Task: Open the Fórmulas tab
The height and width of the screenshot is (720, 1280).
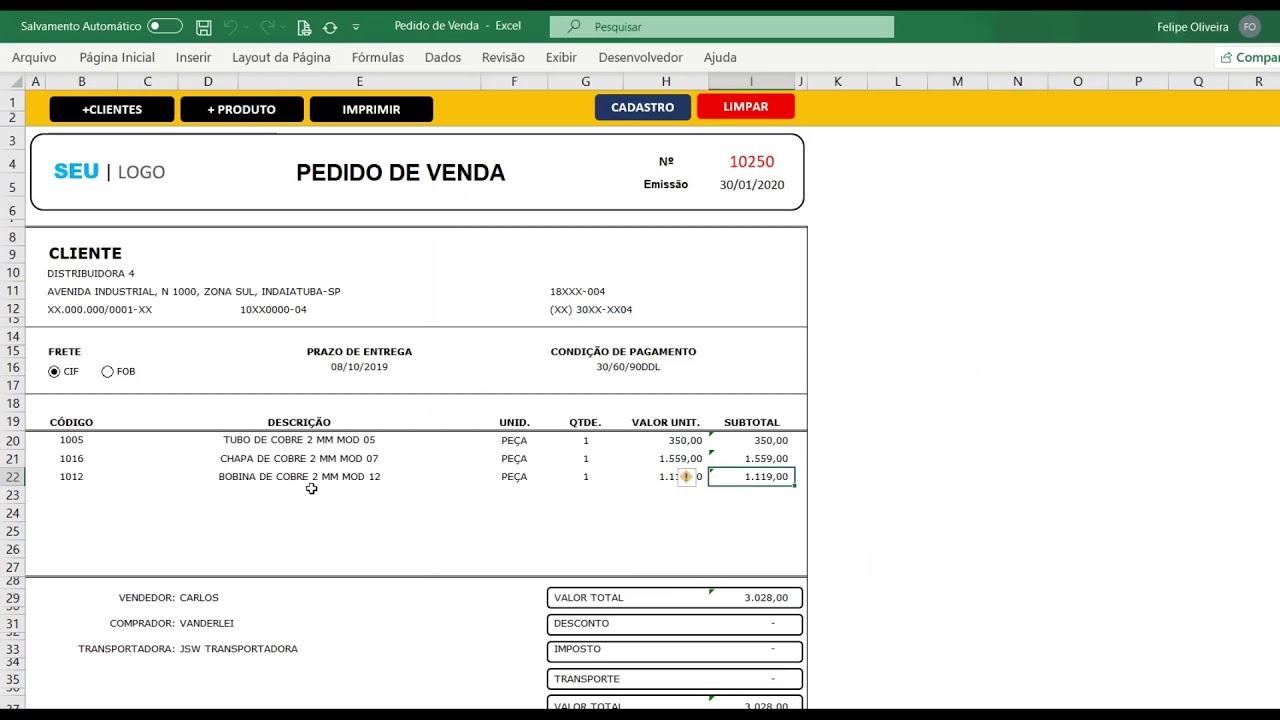Action: click(378, 58)
